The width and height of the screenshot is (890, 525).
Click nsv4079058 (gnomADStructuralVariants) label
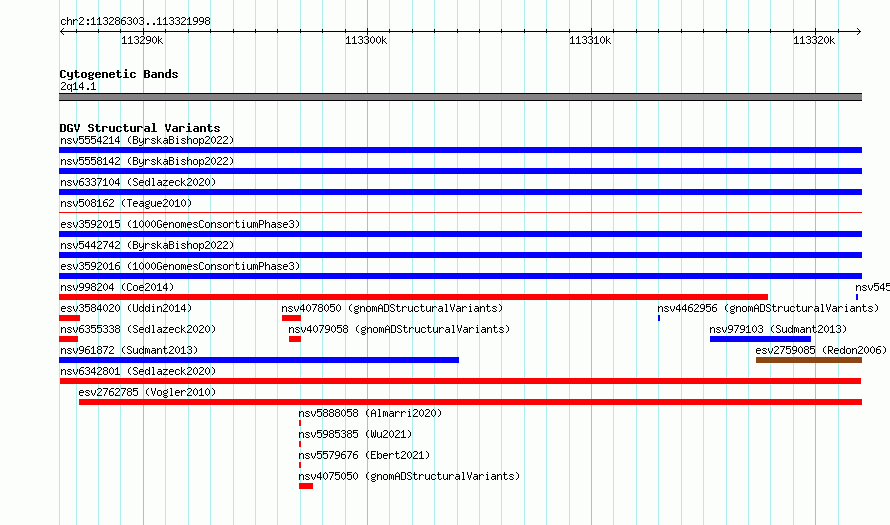(x=399, y=329)
